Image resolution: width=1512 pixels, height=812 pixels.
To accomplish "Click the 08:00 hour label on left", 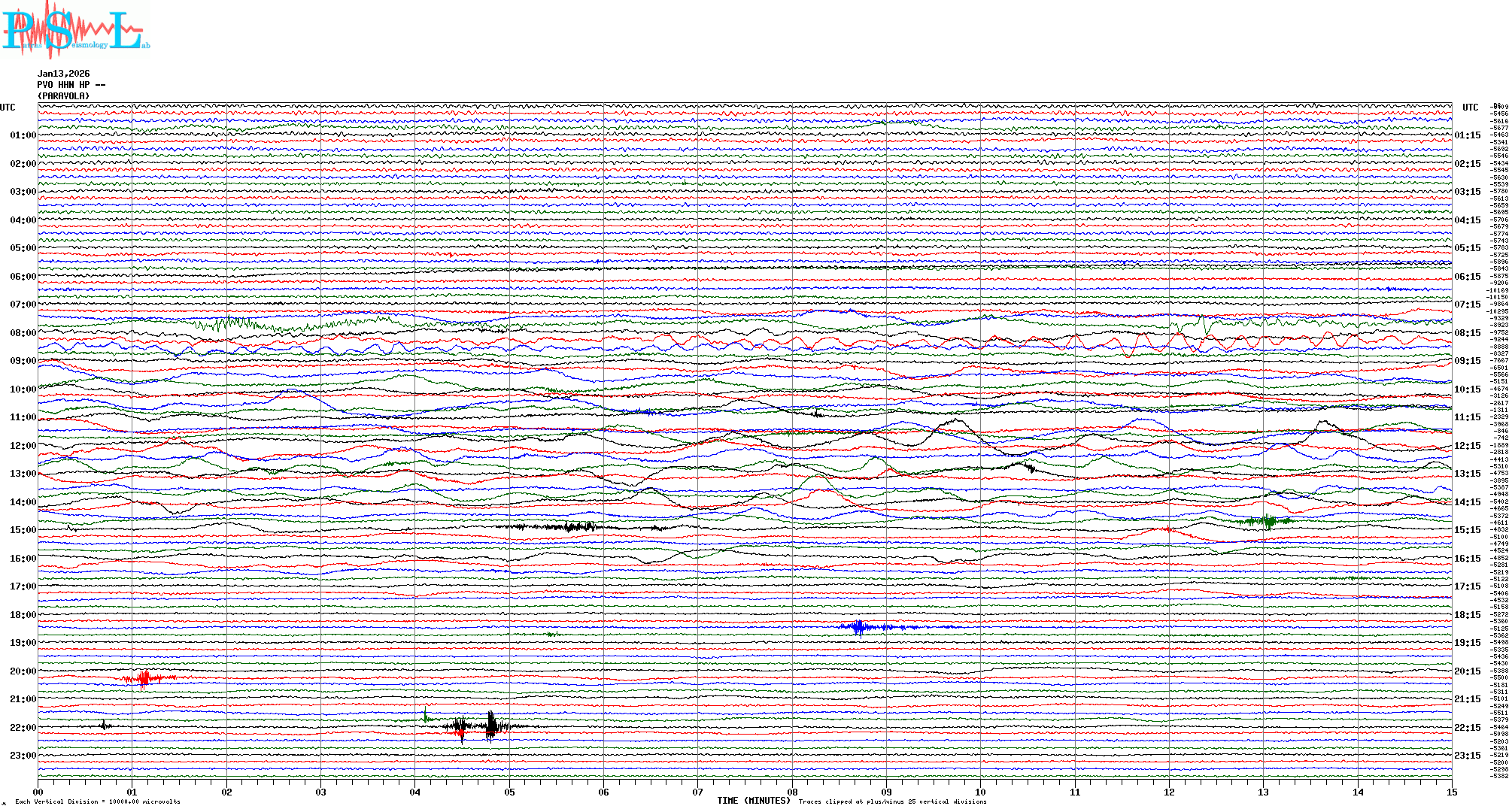I will (x=23, y=333).
